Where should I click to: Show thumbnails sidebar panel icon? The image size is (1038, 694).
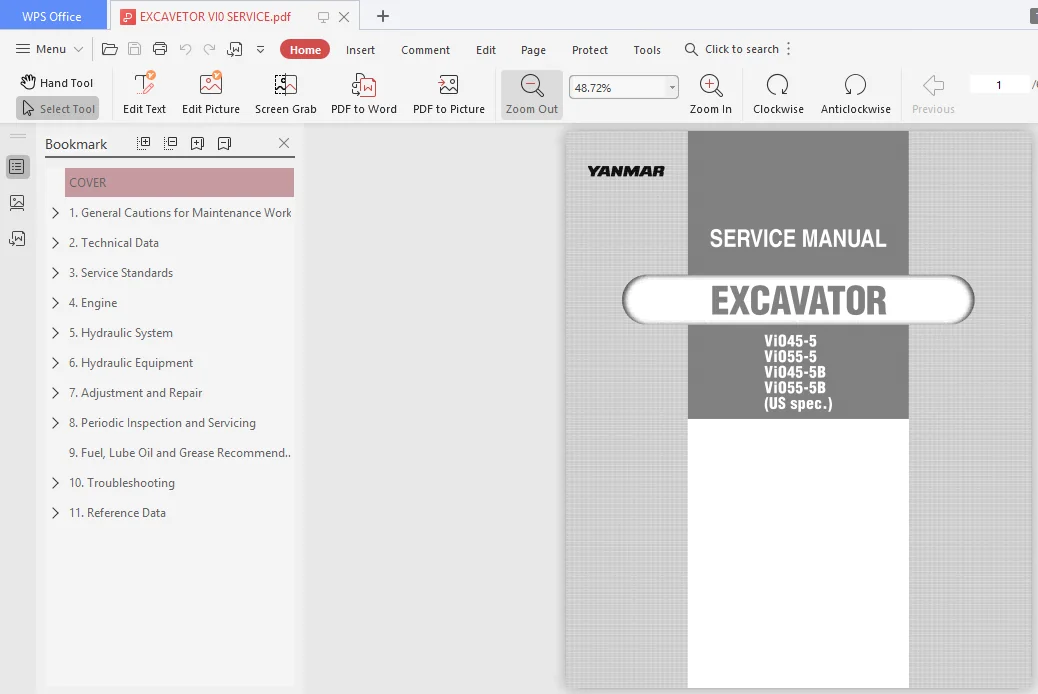pyautogui.click(x=17, y=203)
